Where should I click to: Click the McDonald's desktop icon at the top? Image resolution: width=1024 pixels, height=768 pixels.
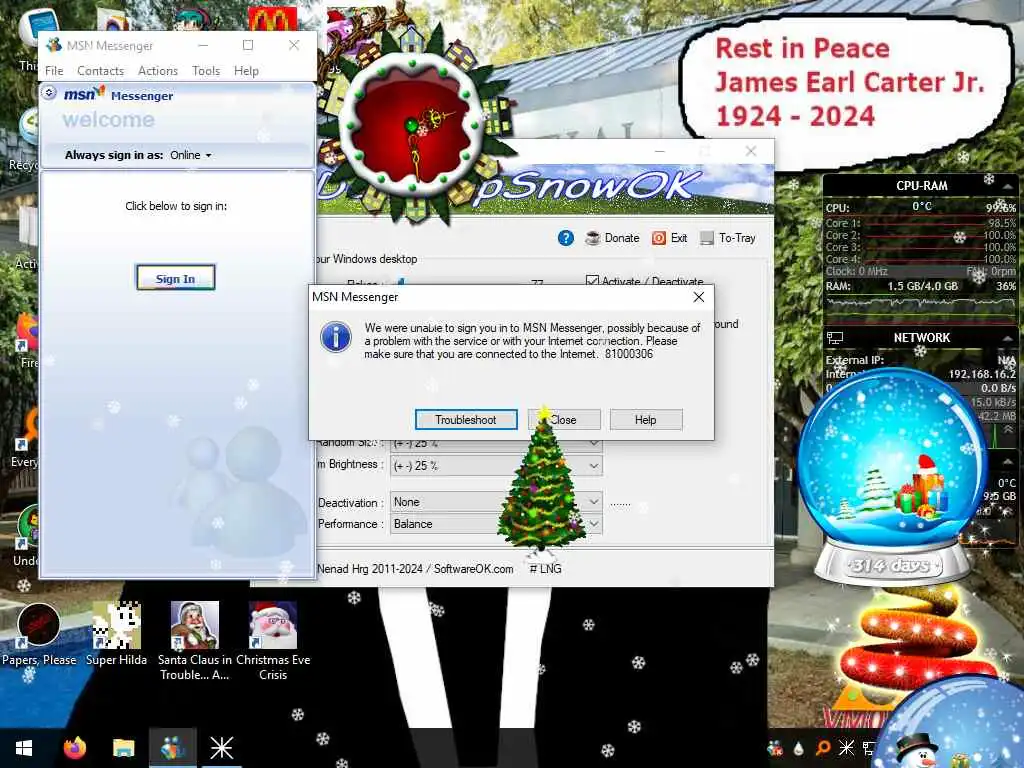tap(272, 20)
